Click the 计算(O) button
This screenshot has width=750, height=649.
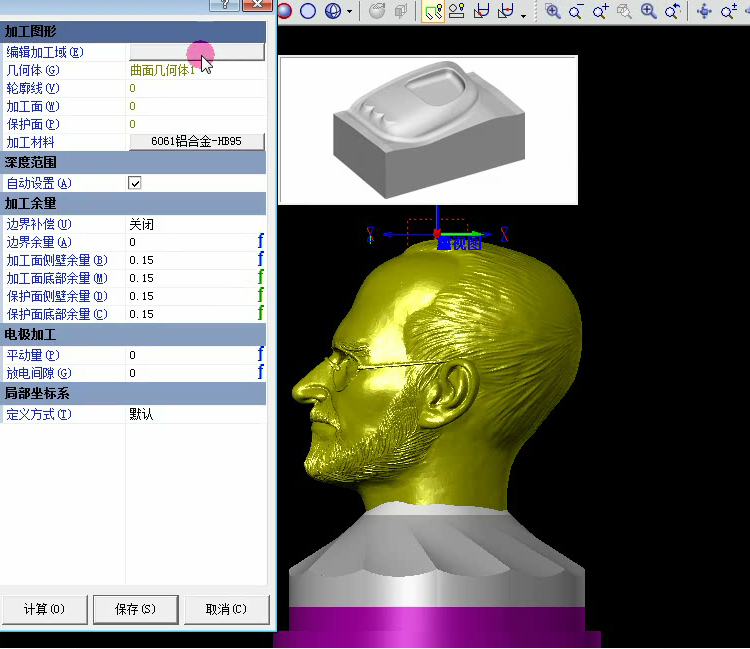click(44, 609)
